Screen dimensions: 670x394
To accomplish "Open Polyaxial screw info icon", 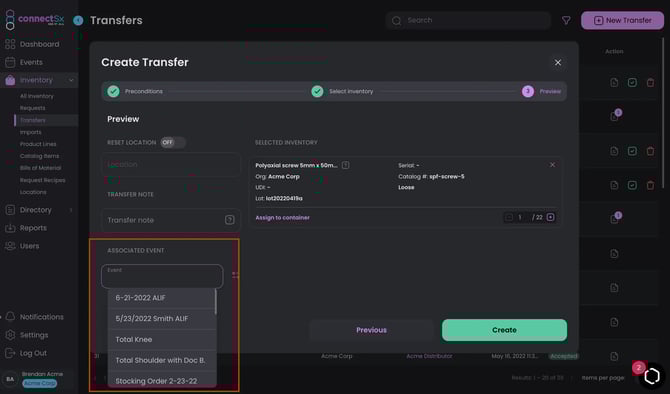I will (x=345, y=165).
